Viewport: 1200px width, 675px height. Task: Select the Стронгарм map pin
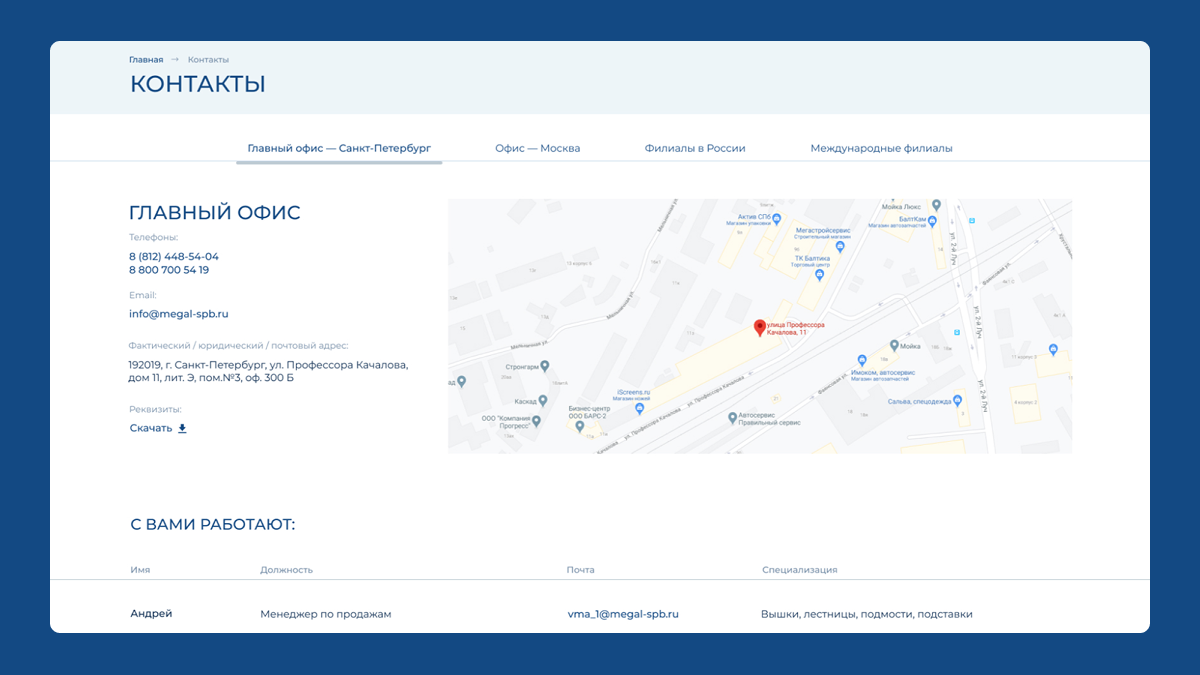pyautogui.click(x=544, y=366)
